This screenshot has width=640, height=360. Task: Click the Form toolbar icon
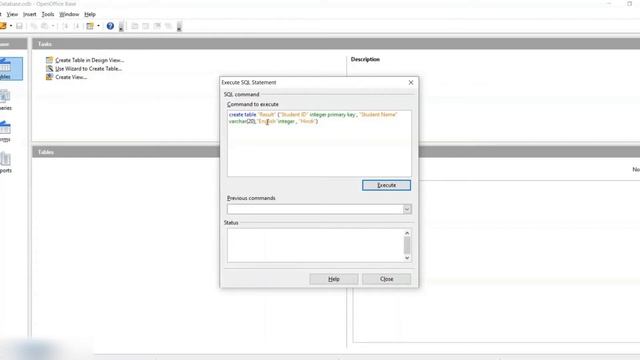pos(90,26)
